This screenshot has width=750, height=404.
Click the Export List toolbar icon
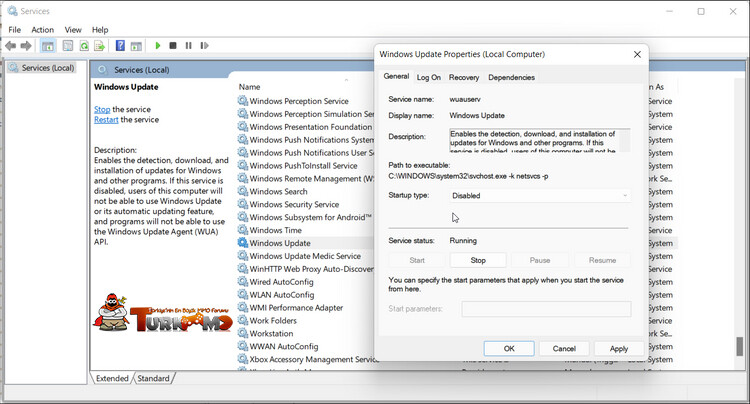coord(99,46)
